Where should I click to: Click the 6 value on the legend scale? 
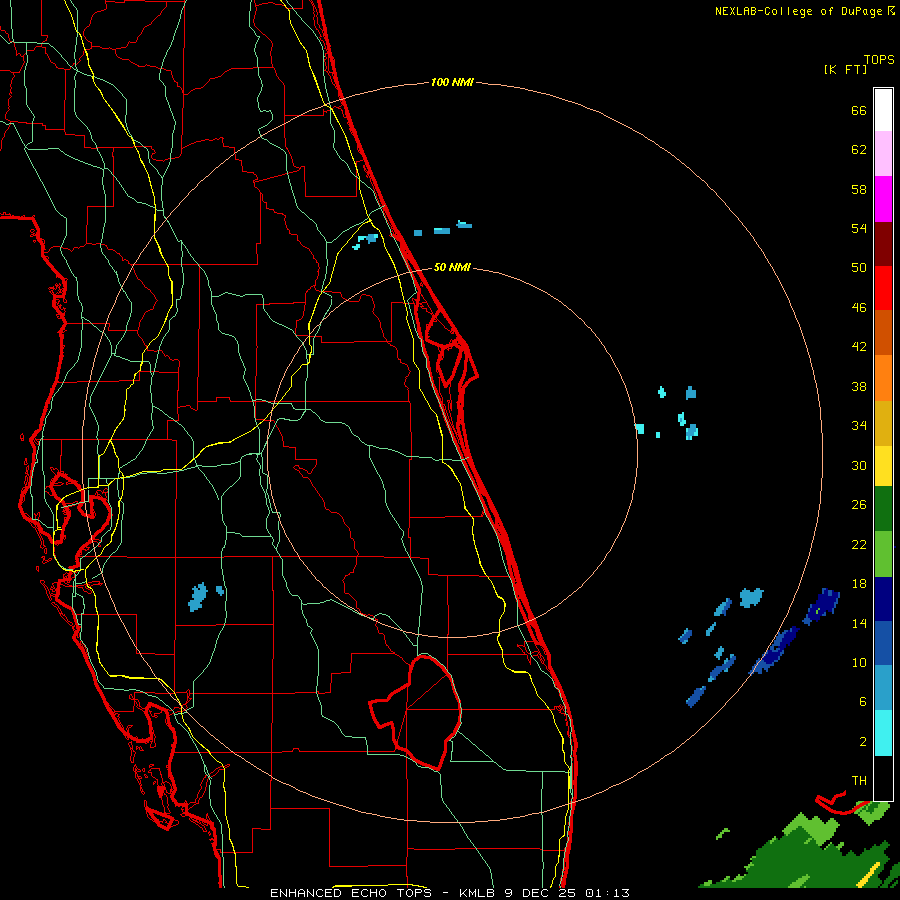coord(863,702)
